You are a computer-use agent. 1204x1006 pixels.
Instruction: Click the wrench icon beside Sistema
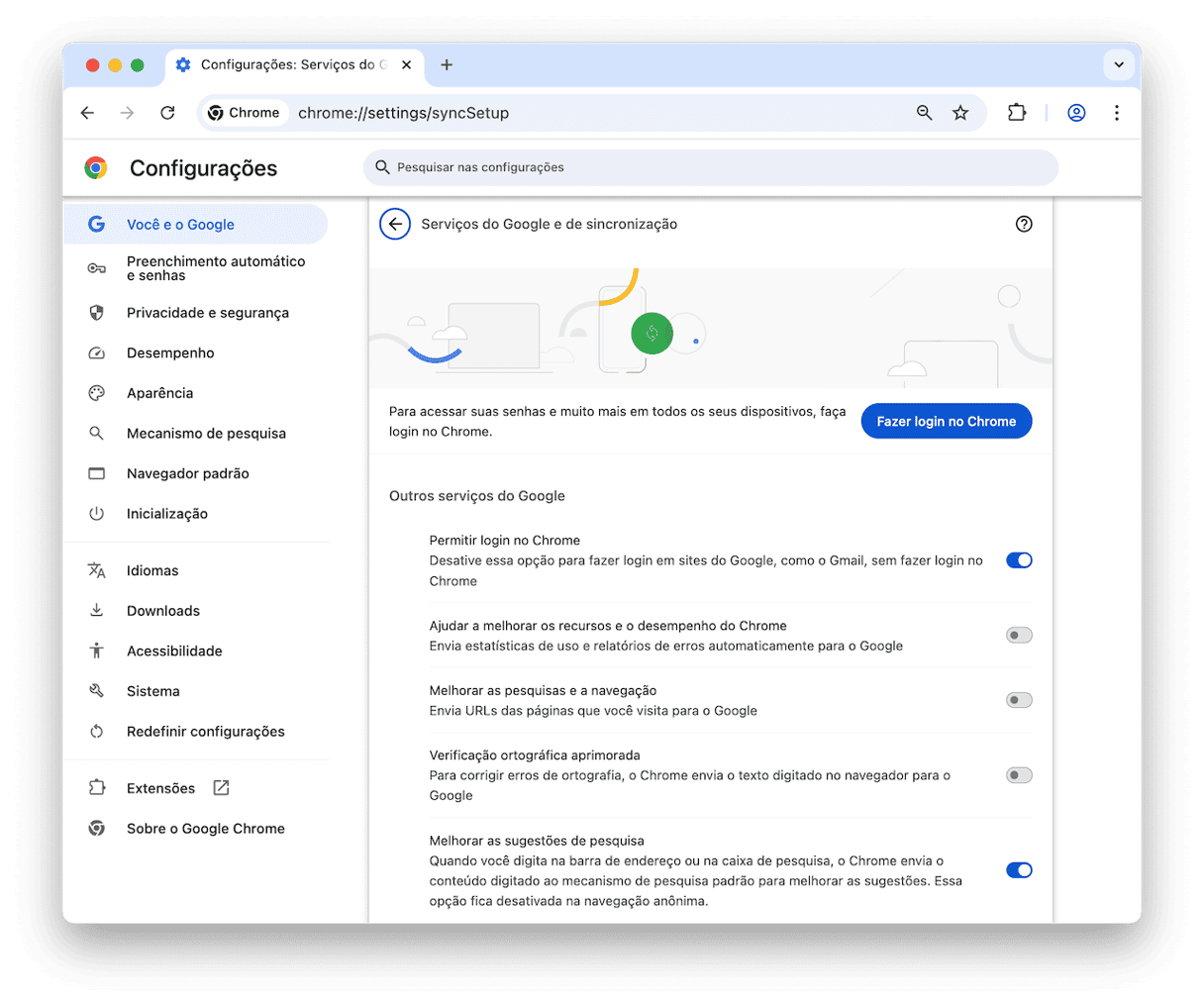pos(96,691)
